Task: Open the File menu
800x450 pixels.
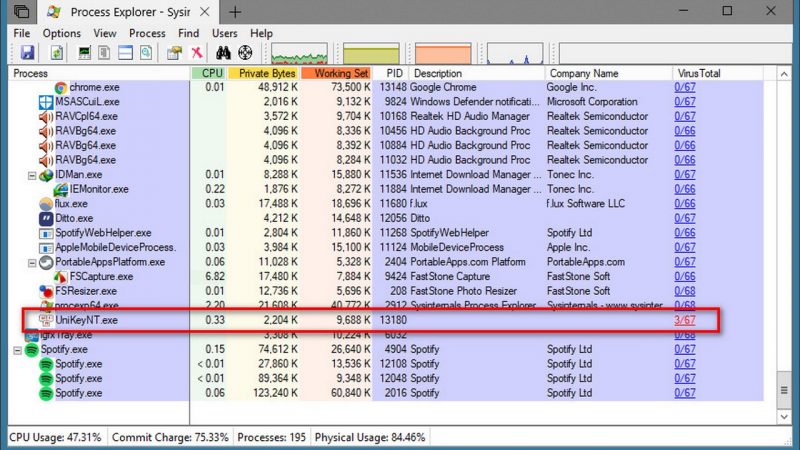Action: point(21,33)
